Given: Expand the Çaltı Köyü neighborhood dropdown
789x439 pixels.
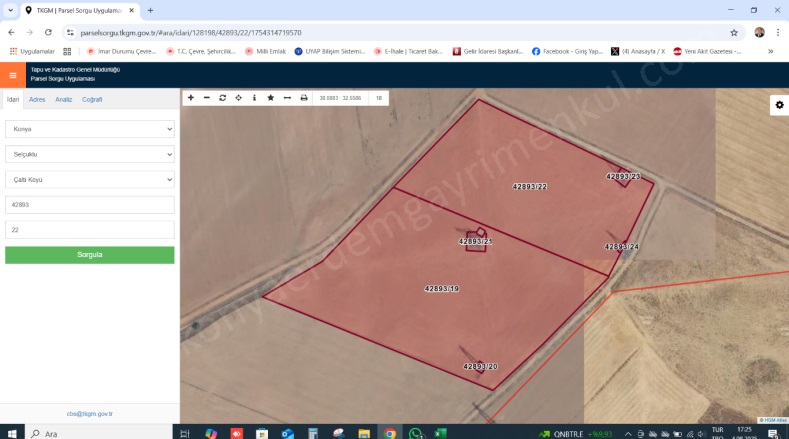Looking at the screenshot, I should pos(90,179).
